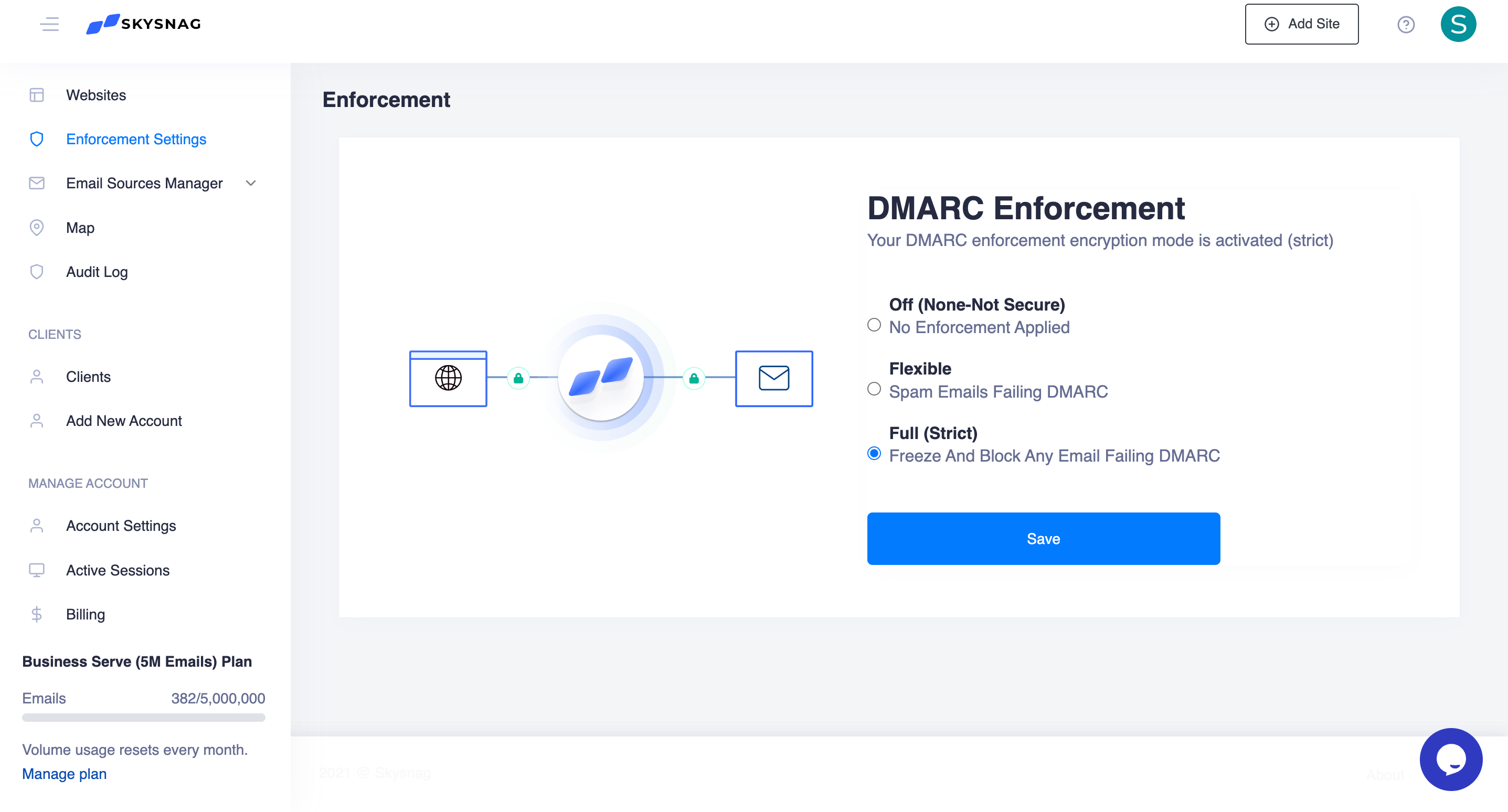Select Off (None-Not Secure) radio option
1508x812 pixels.
coord(874,325)
